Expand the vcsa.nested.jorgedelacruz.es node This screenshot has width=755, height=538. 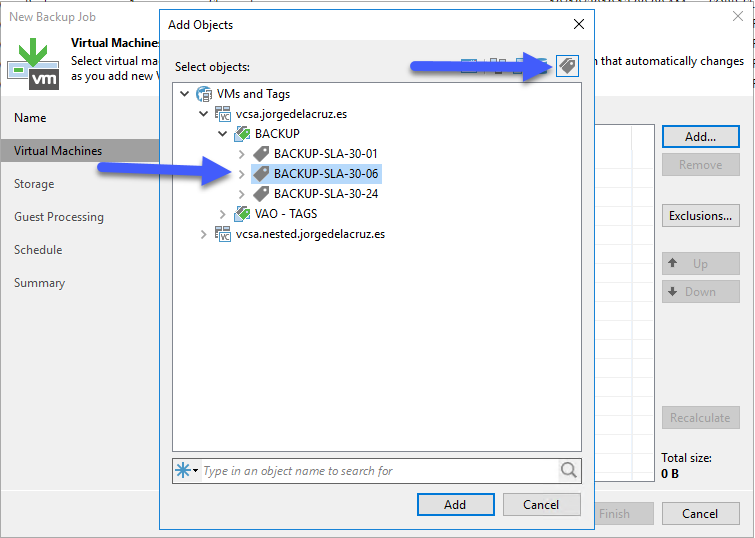[x=204, y=234]
